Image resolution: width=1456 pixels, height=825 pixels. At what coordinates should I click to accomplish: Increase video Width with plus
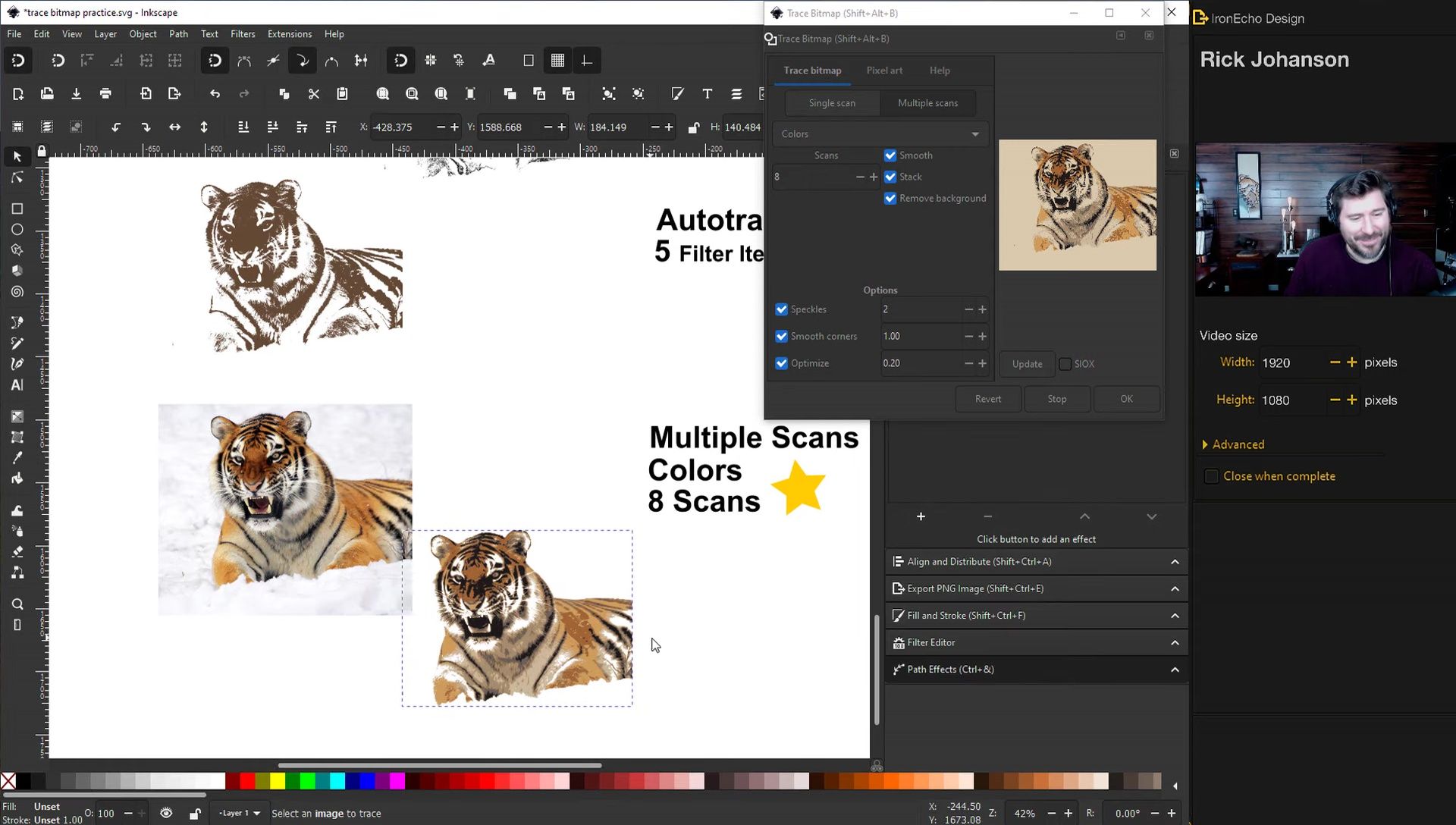(1351, 362)
